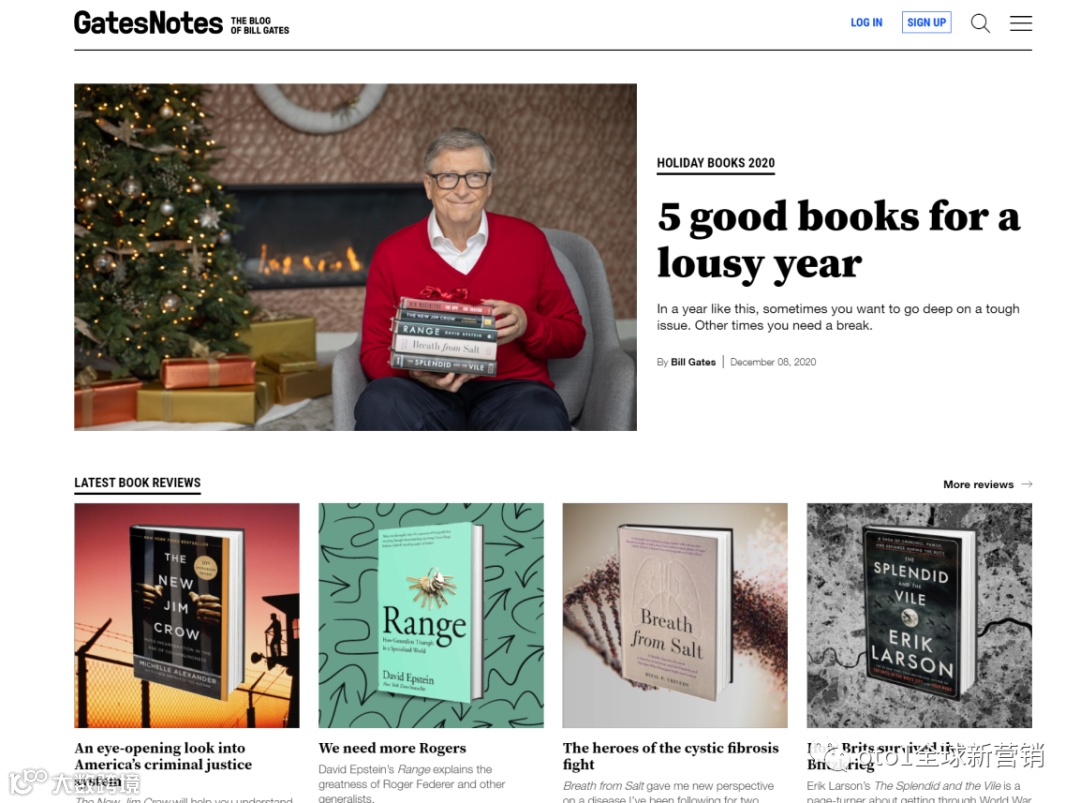Open The New Jim Crow book thumbnail

pos(187,615)
